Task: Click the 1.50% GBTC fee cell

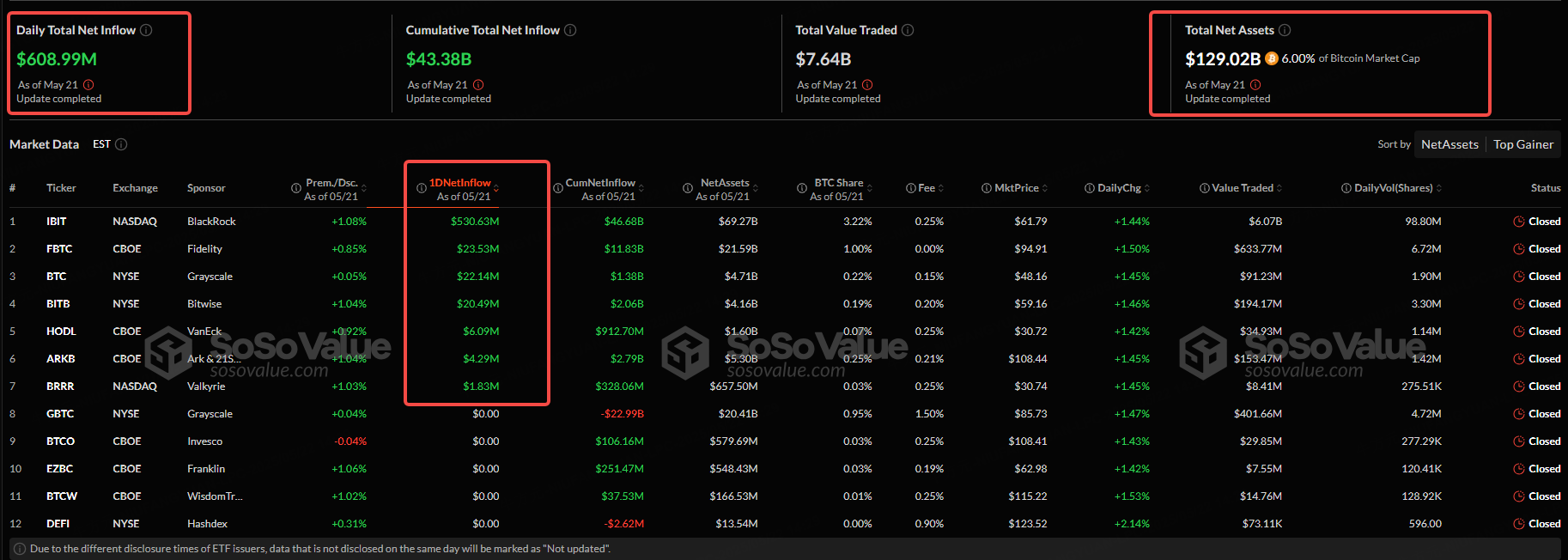Action: (x=929, y=414)
